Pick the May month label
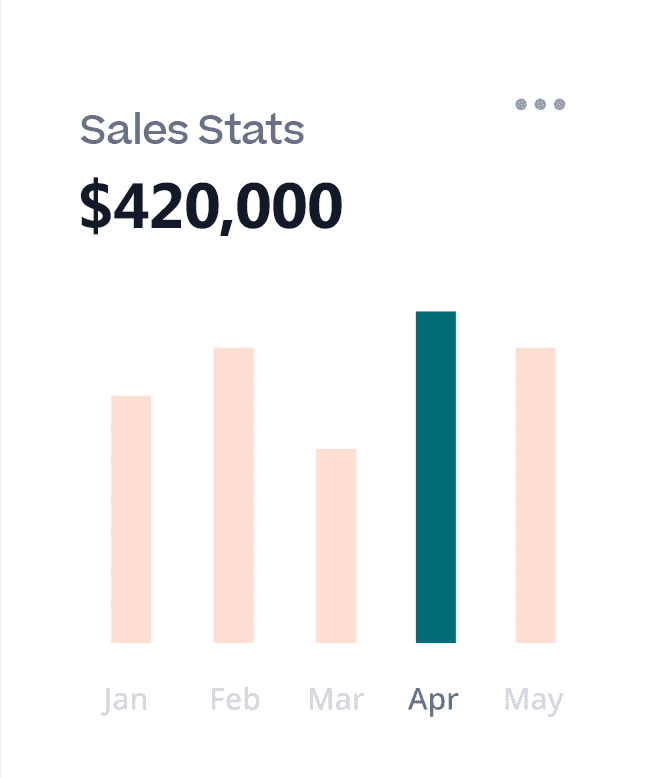 [533, 700]
